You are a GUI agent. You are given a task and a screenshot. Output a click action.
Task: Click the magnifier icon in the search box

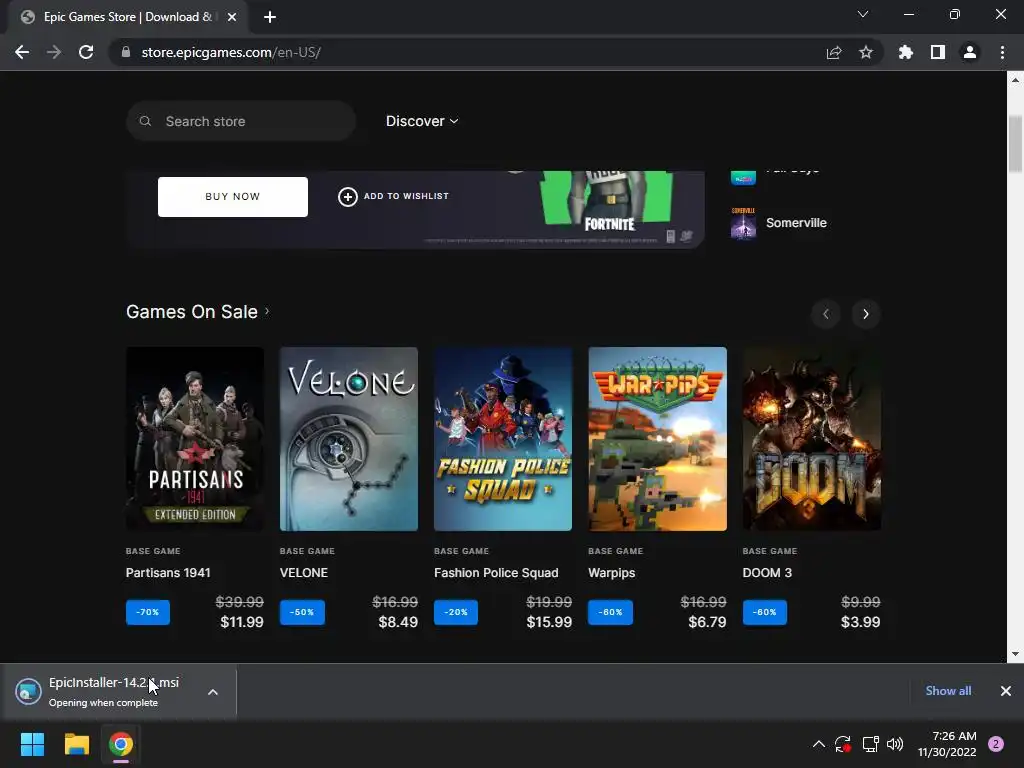(x=145, y=121)
